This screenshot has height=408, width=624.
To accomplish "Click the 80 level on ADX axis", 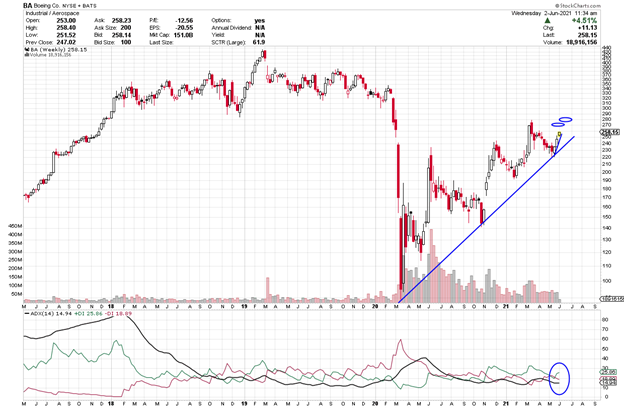I will [x=605, y=320].
